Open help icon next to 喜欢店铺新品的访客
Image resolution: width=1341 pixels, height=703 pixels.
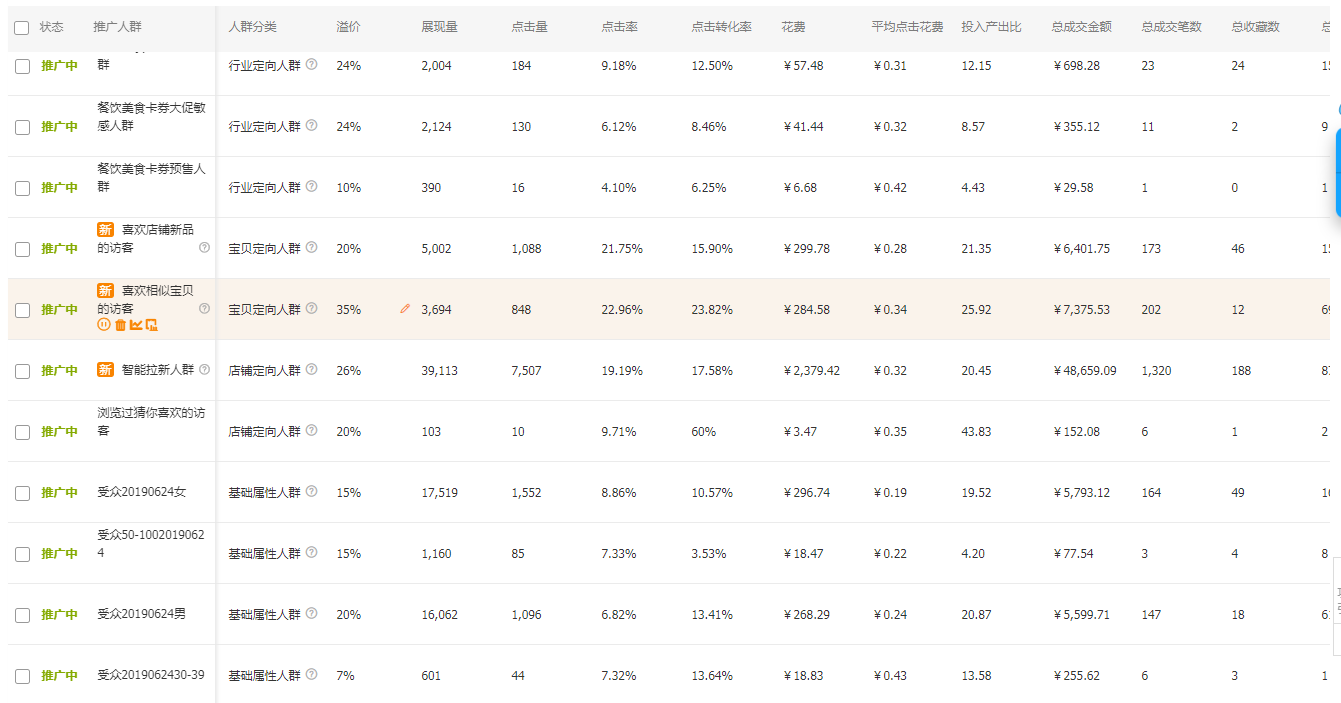[x=205, y=247]
